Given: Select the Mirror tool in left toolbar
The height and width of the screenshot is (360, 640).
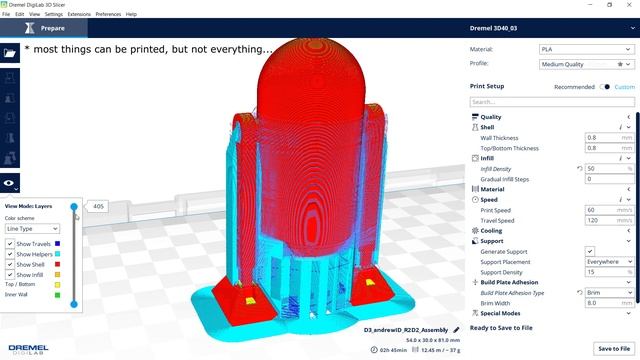Looking at the screenshot, I should 10,138.
